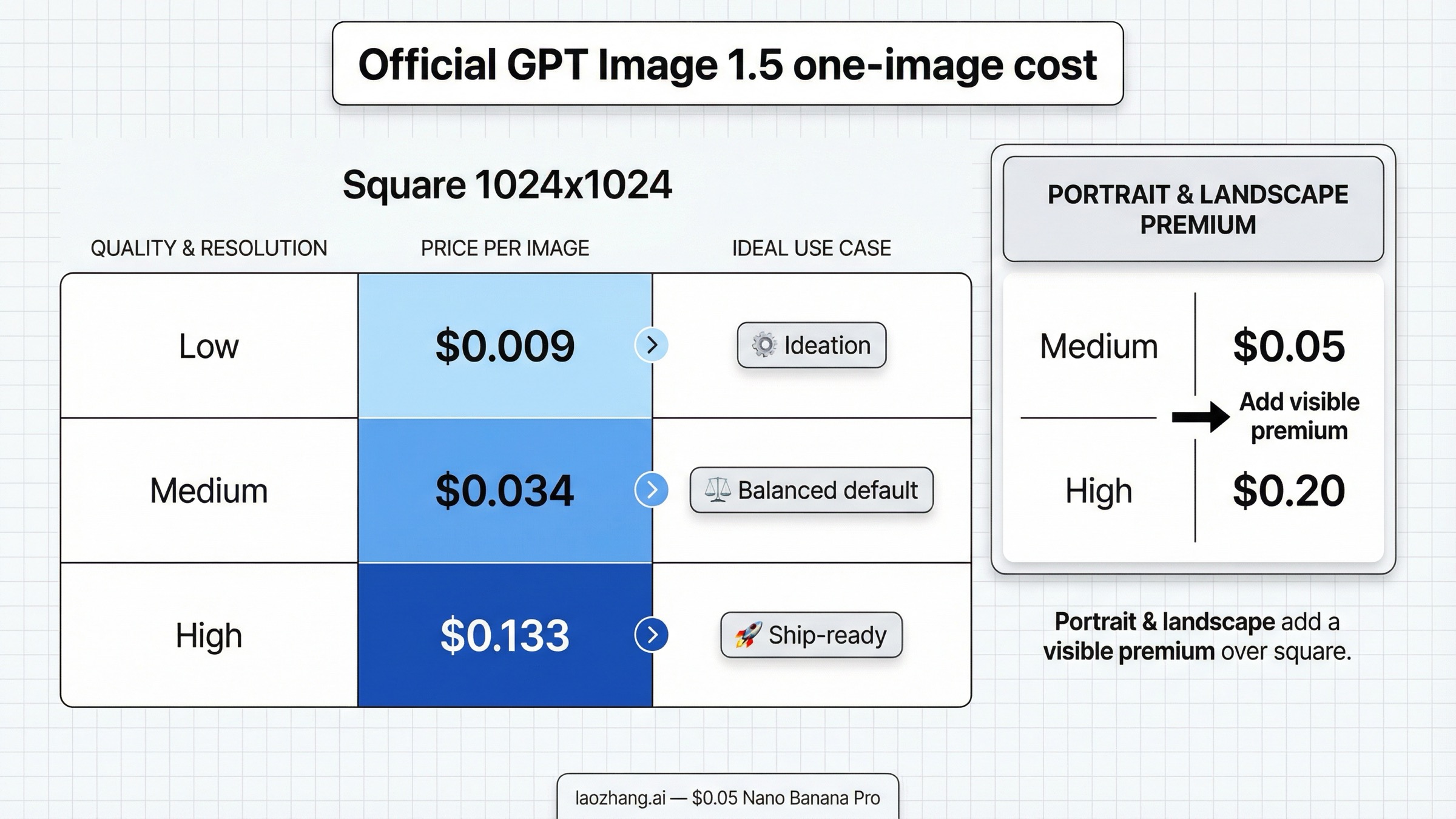Screen dimensions: 1456x819
Task: Click the High quality row label
Action: click(207, 635)
